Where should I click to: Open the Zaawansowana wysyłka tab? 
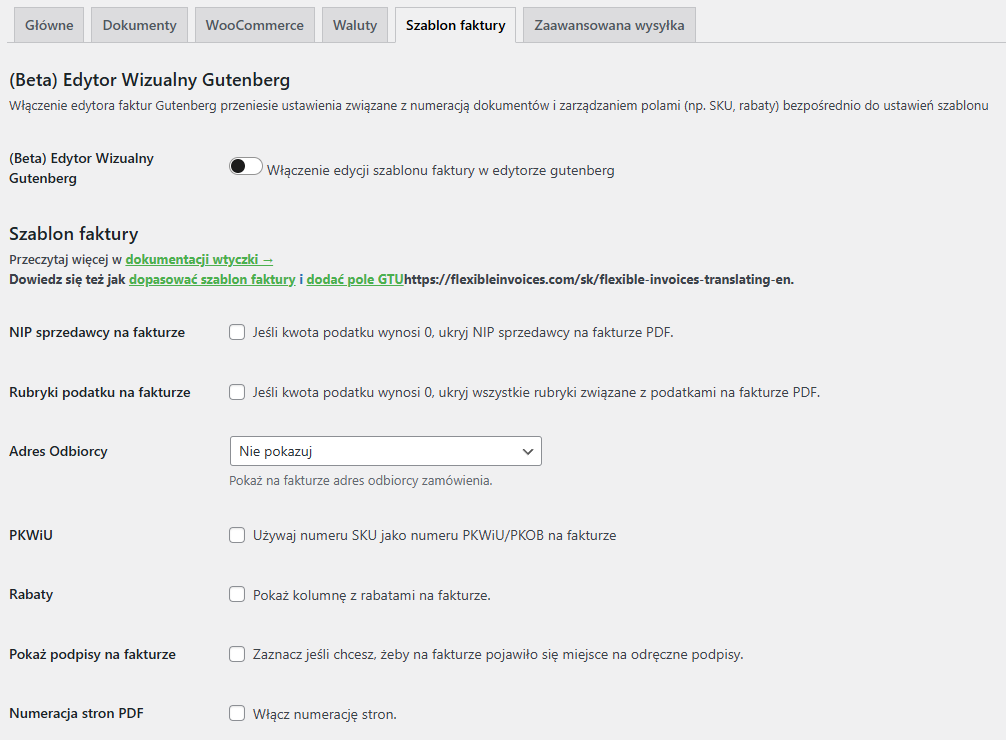tap(609, 25)
